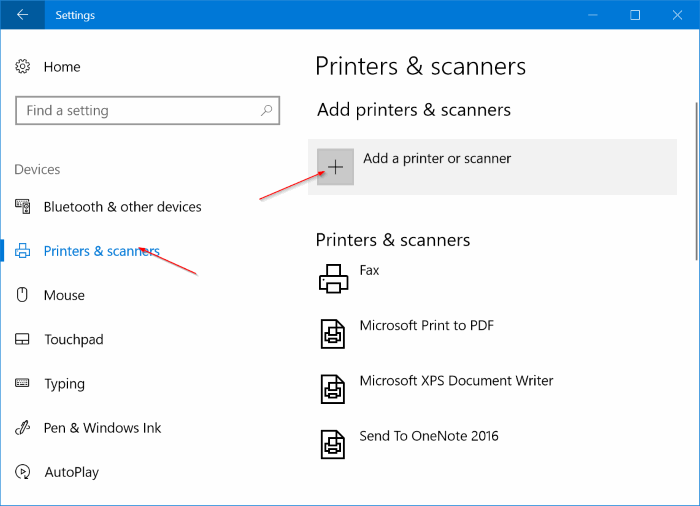Screen dimensions: 700x506
Task: Open the Home settings page
Action: pyautogui.click(x=62, y=67)
